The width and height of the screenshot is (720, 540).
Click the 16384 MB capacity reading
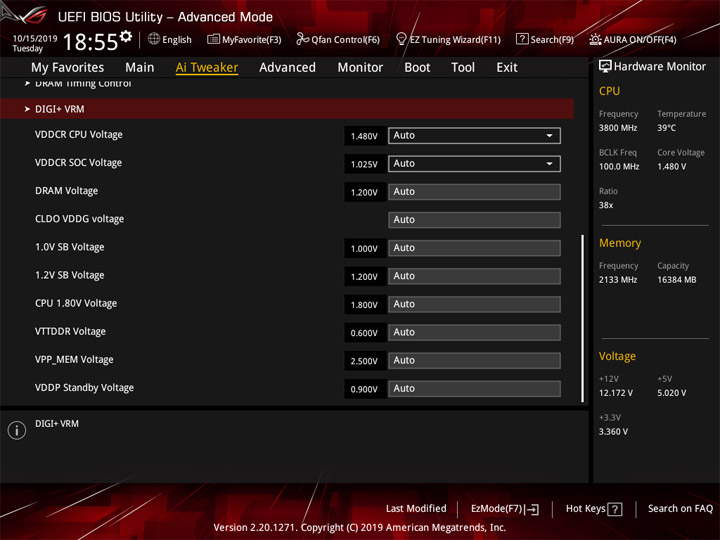tap(676, 280)
